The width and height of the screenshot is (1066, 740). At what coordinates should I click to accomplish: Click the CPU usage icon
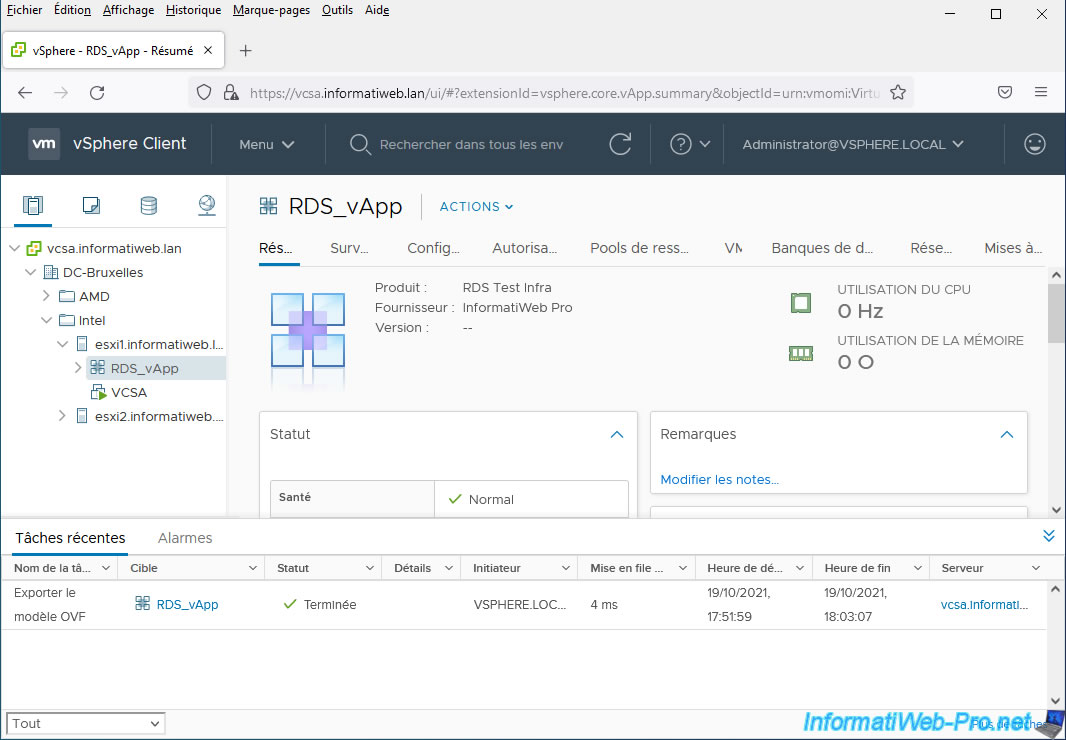point(801,303)
